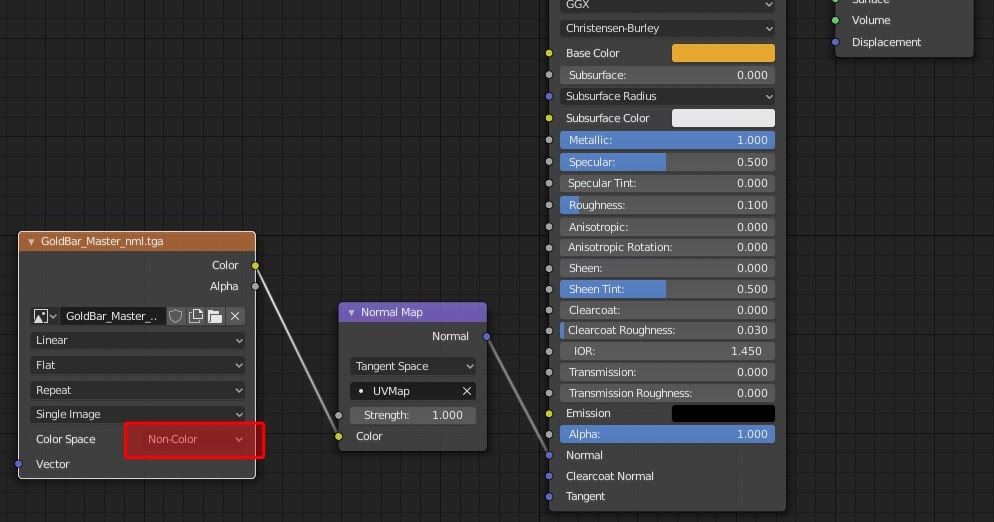Click the new image copy icon
The width and height of the screenshot is (994, 522).
pos(196,316)
